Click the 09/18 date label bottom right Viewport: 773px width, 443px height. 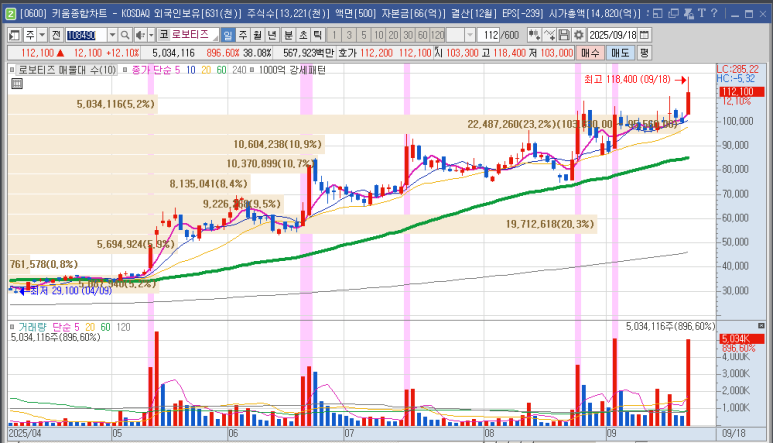click(x=734, y=433)
